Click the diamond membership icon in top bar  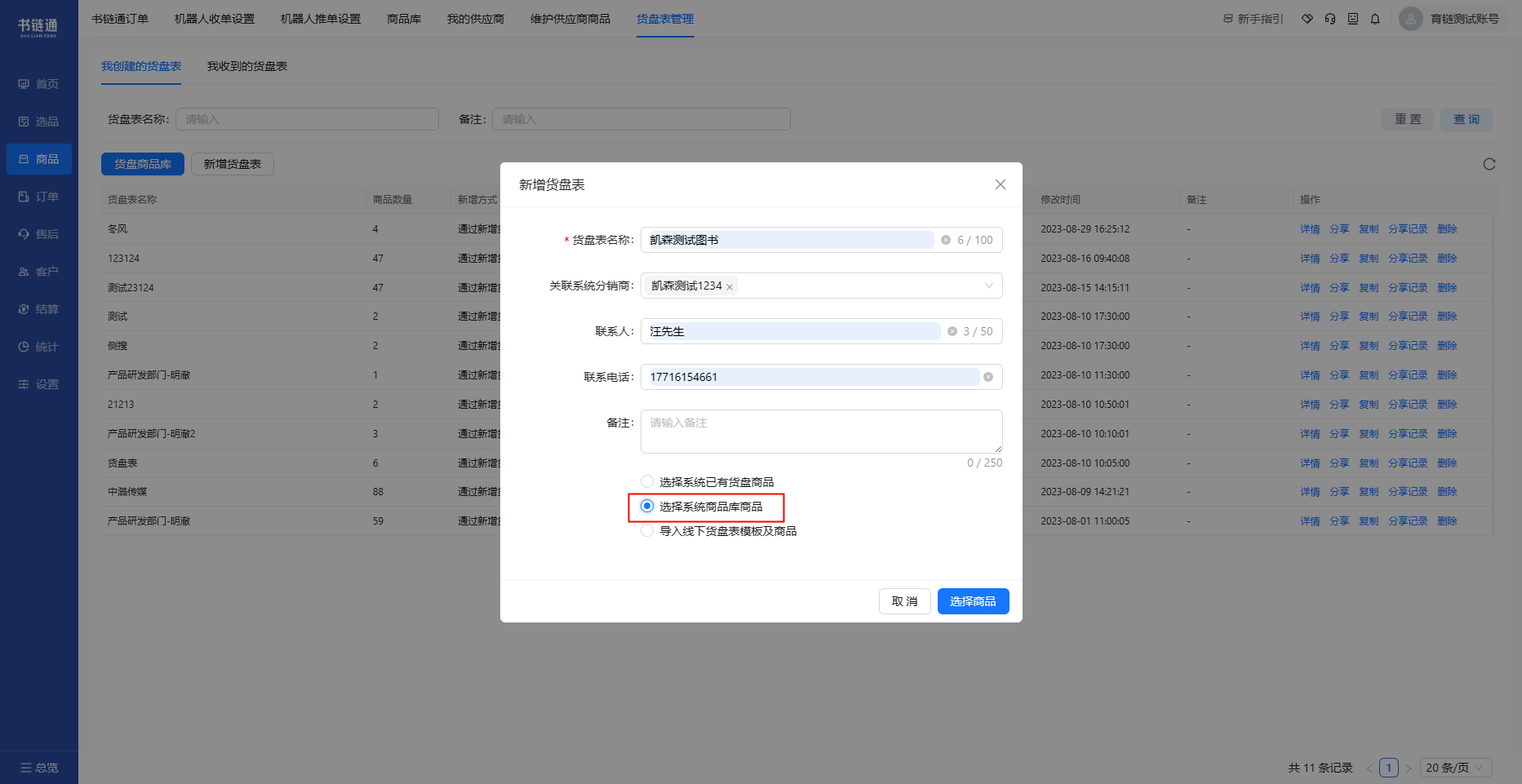coord(1307,19)
